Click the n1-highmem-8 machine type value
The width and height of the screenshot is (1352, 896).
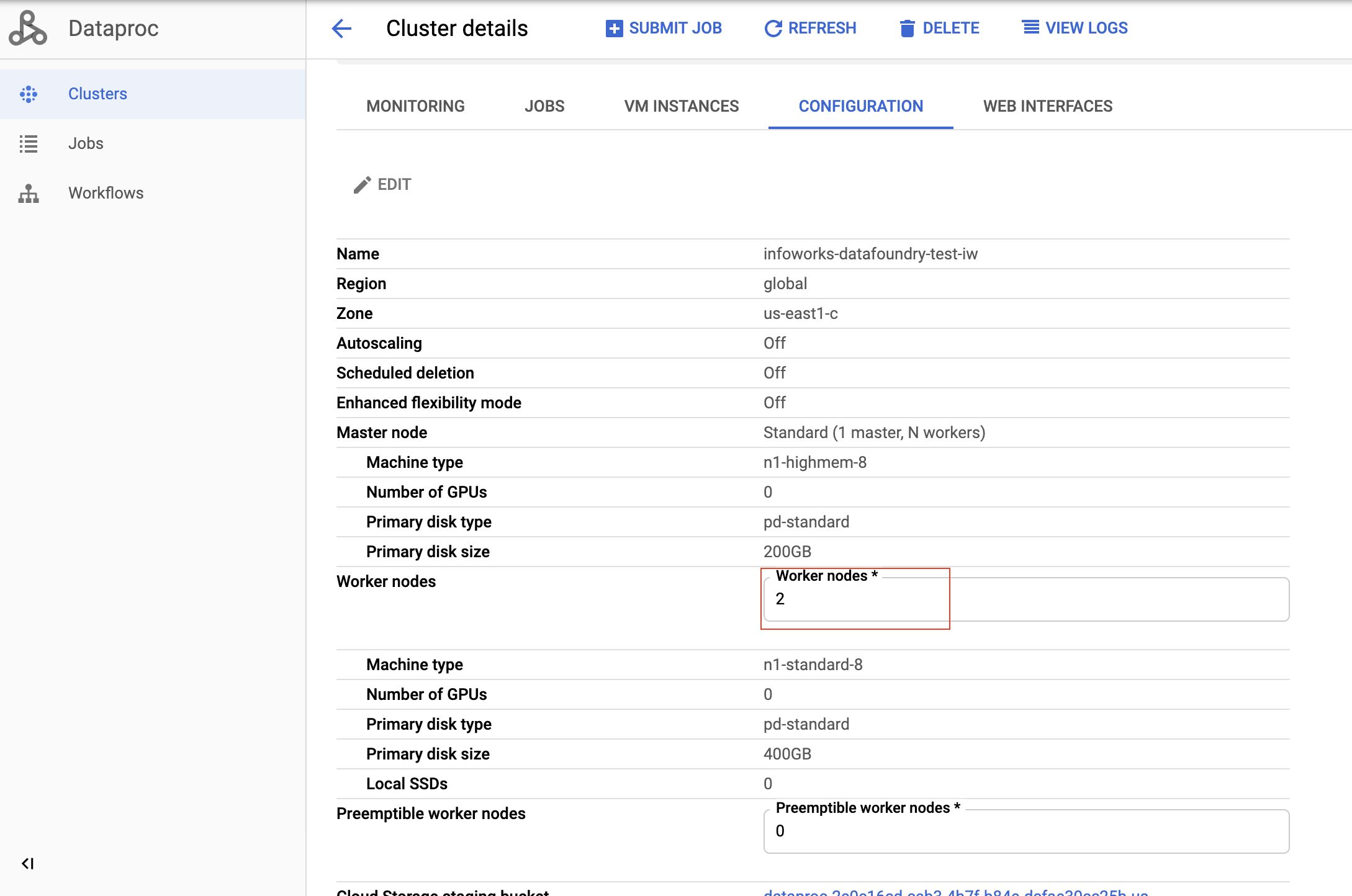point(815,462)
